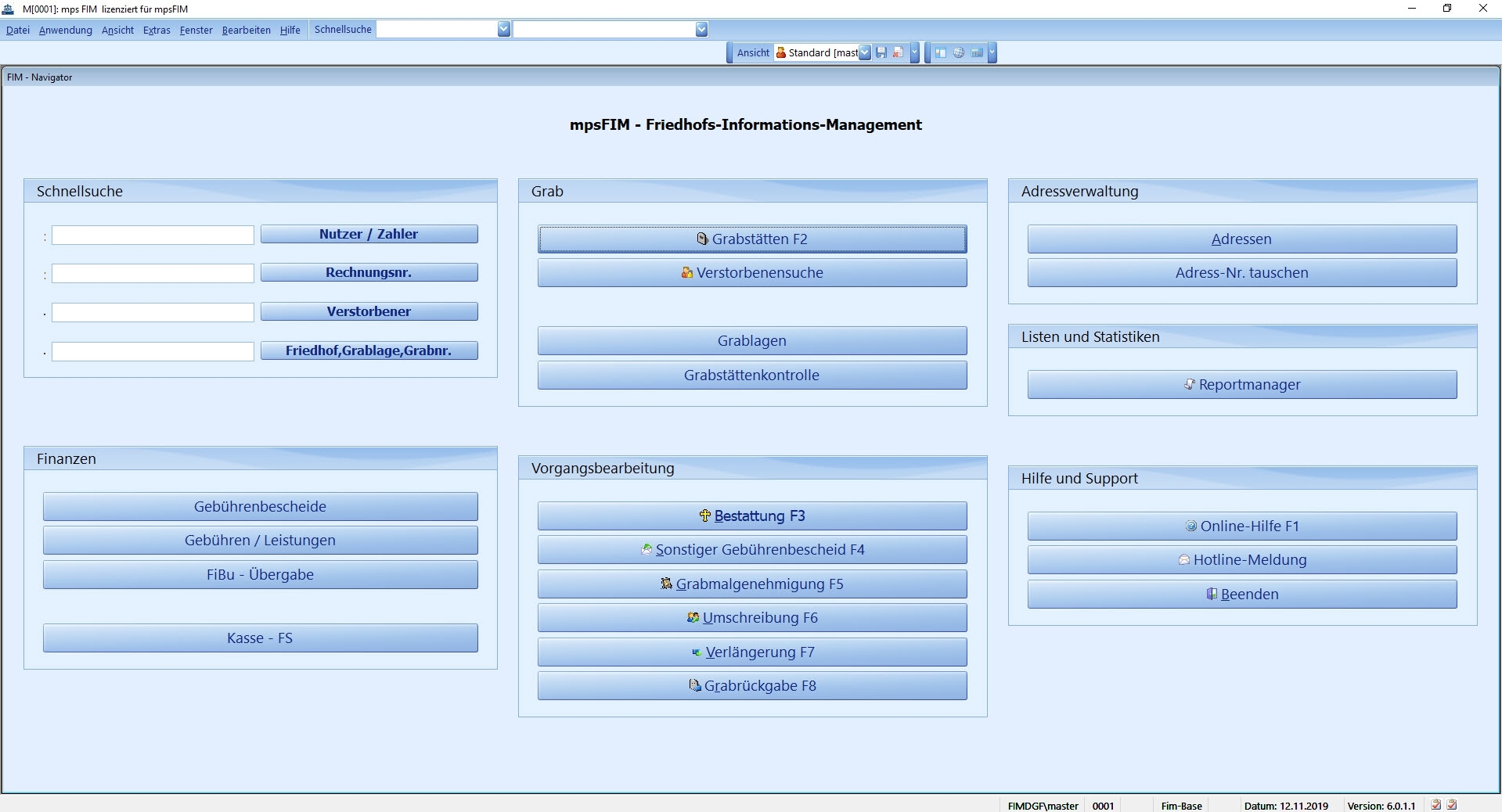Open Kasse - FS
Screen dimensions: 1502x812
pos(260,638)
